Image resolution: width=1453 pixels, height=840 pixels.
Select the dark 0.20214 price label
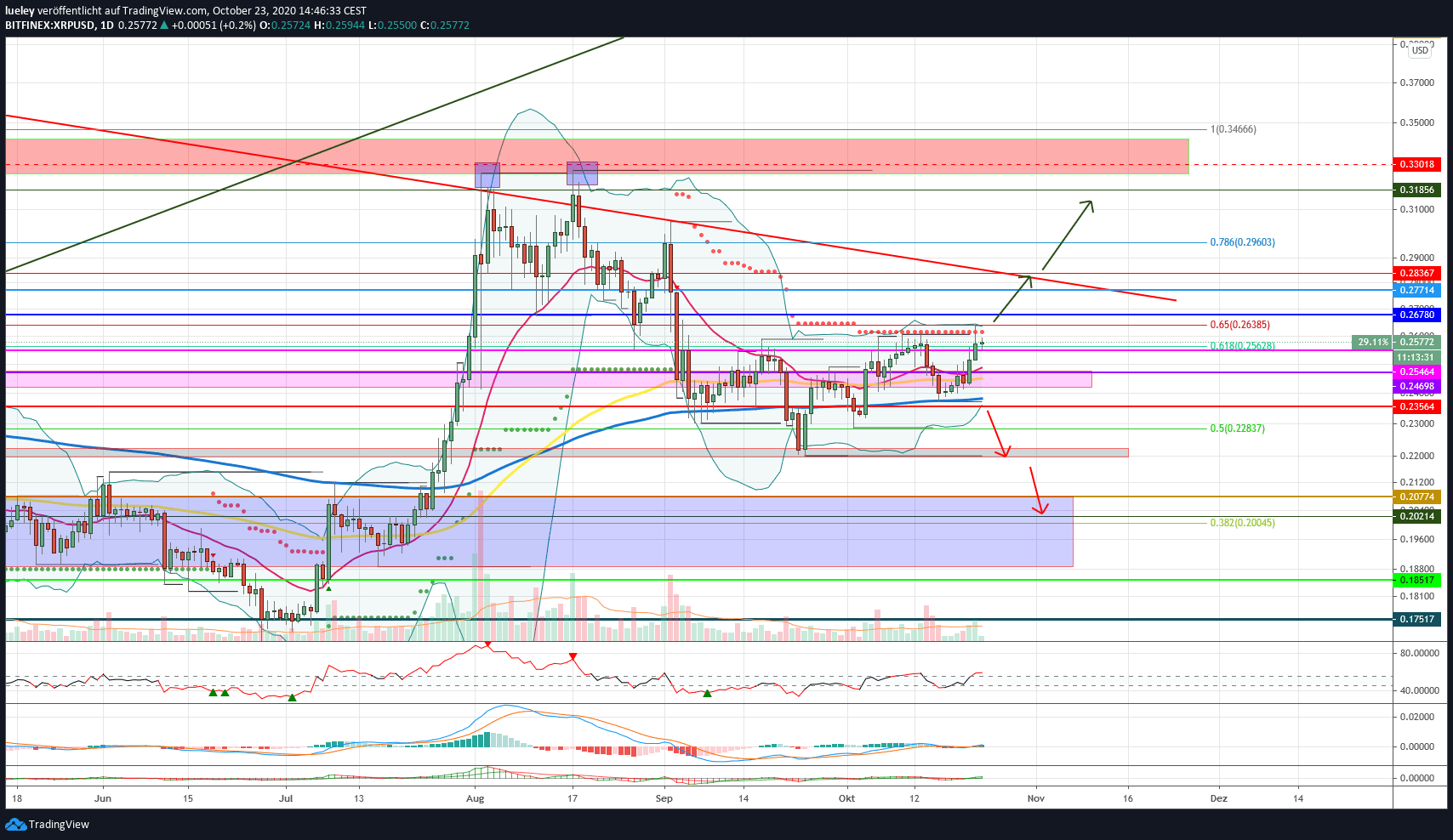coord(1417,516)
